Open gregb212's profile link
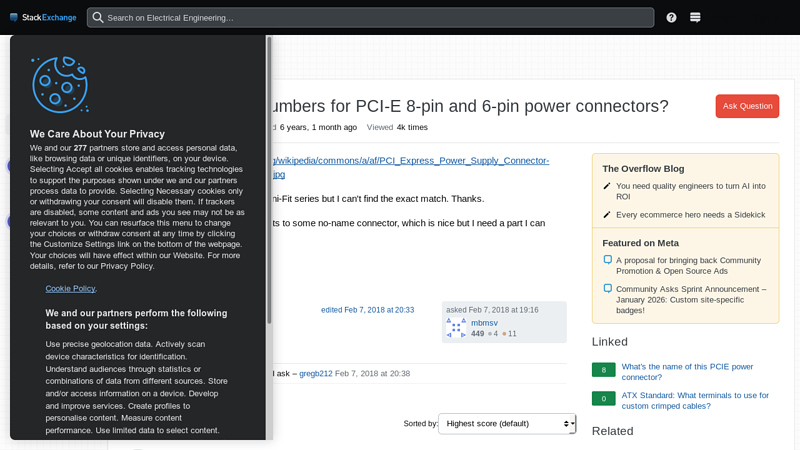 click(315, 373)
